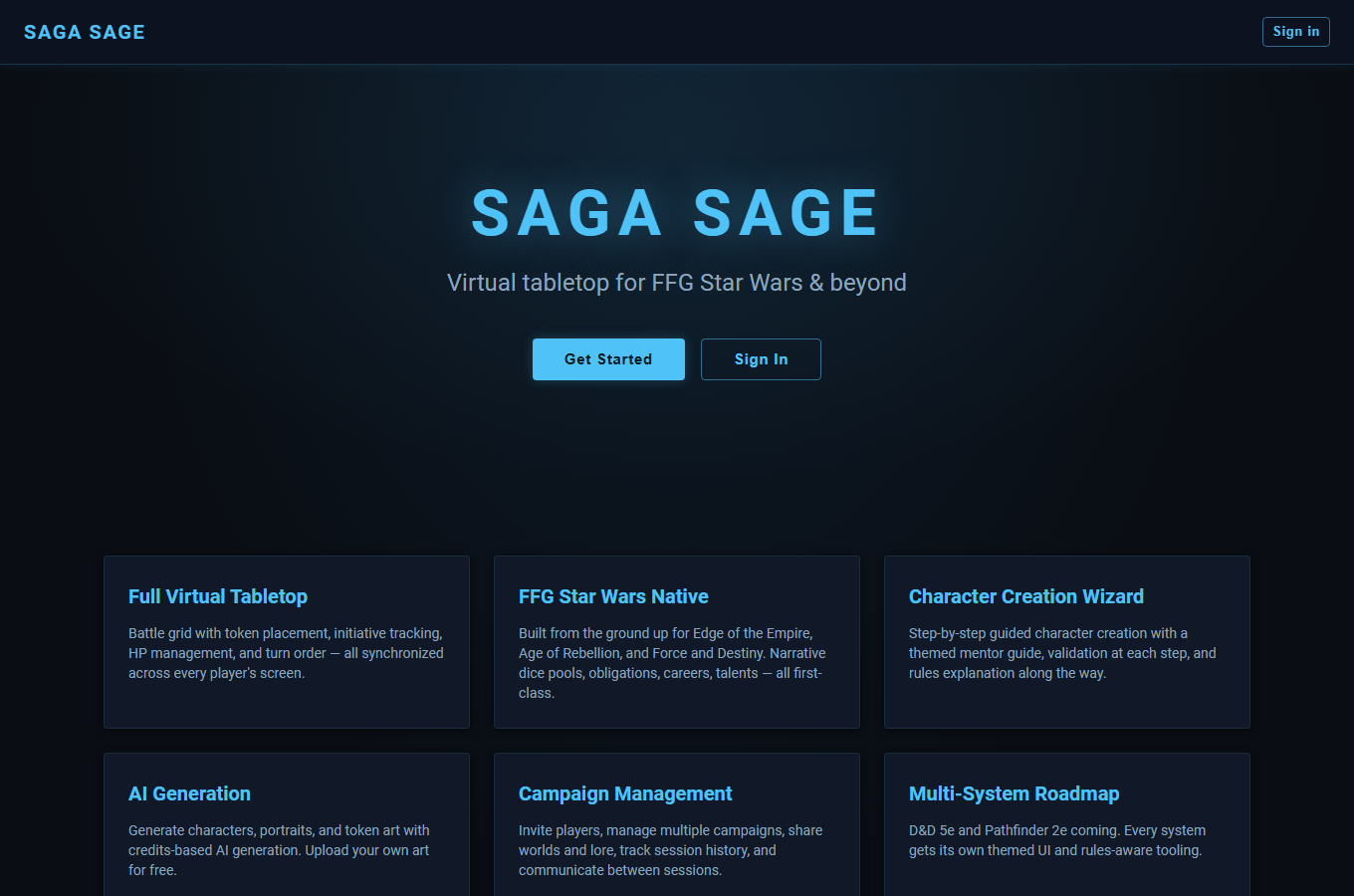Click the Multi-System Roadmap card heading
Screen dimensions: 1354x896
tap(1015, 793)
